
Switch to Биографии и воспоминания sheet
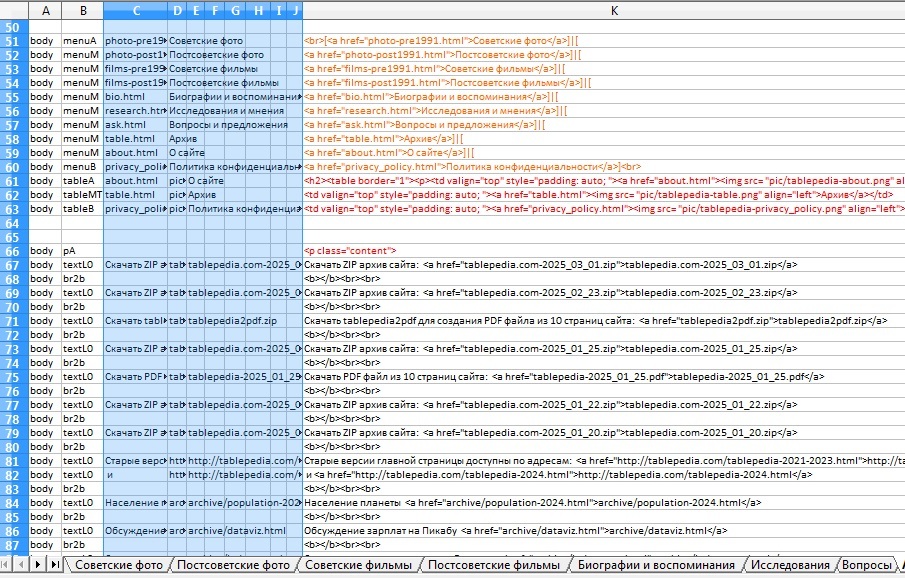(655, 565)
